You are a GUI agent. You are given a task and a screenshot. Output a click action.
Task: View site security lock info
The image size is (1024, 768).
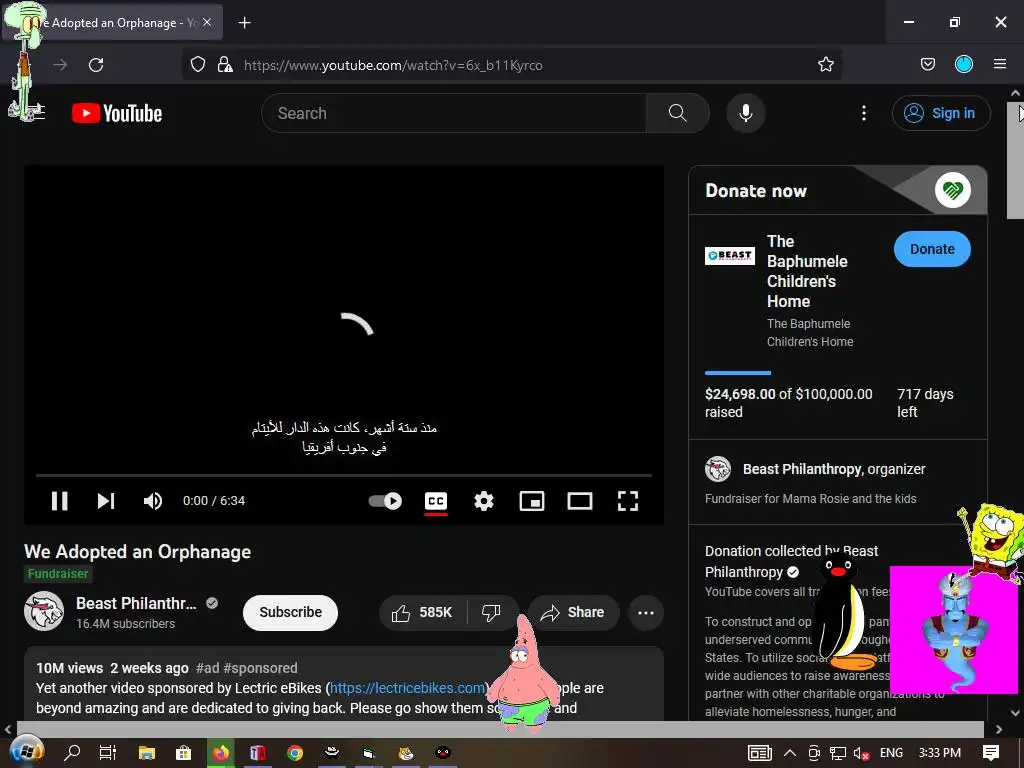[225, 65]
